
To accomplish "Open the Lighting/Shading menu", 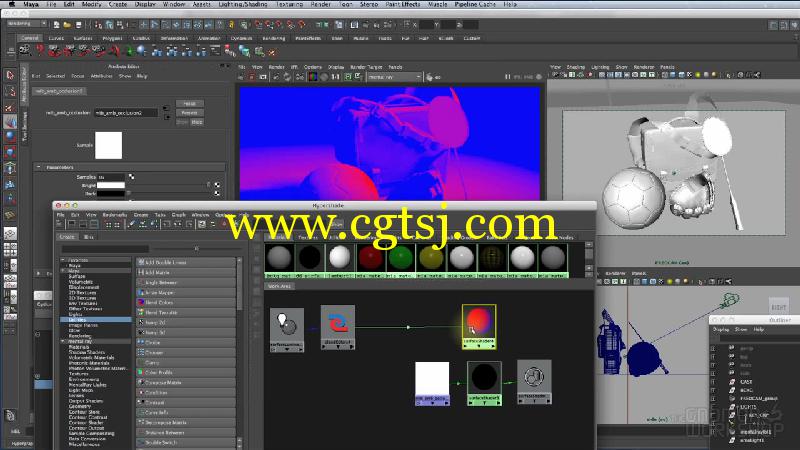I will (x=242, y=4).
